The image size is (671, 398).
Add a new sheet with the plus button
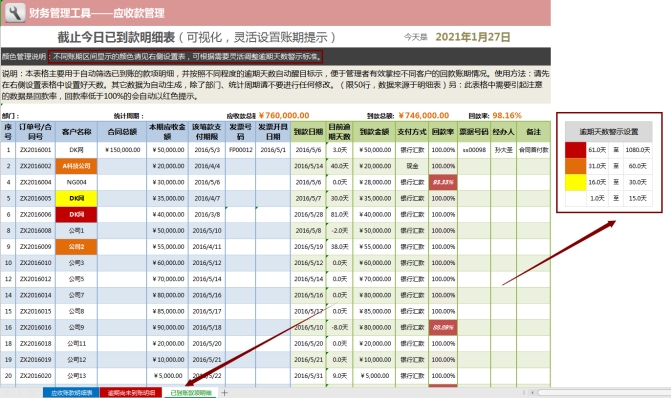(224, 392)
